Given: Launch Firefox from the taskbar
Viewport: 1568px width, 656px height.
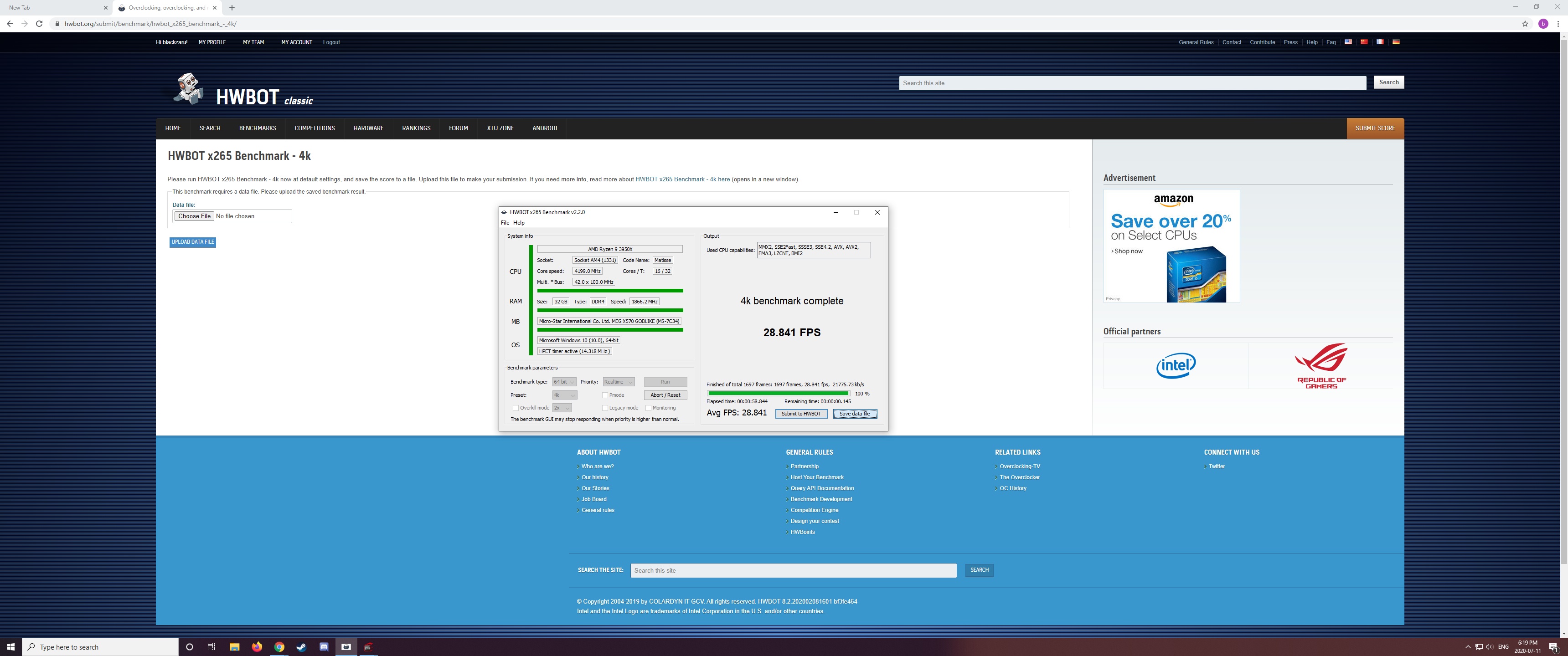Looking at the screenshot, I should 257,647.
